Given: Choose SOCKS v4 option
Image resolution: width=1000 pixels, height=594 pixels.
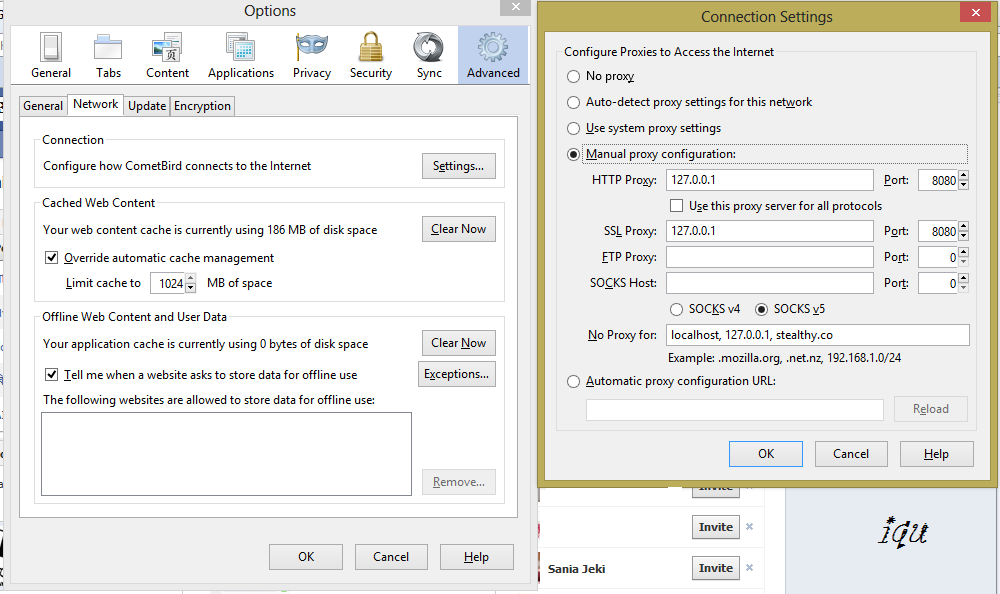Looking at the screenshot, I should (x=676, y=309).
